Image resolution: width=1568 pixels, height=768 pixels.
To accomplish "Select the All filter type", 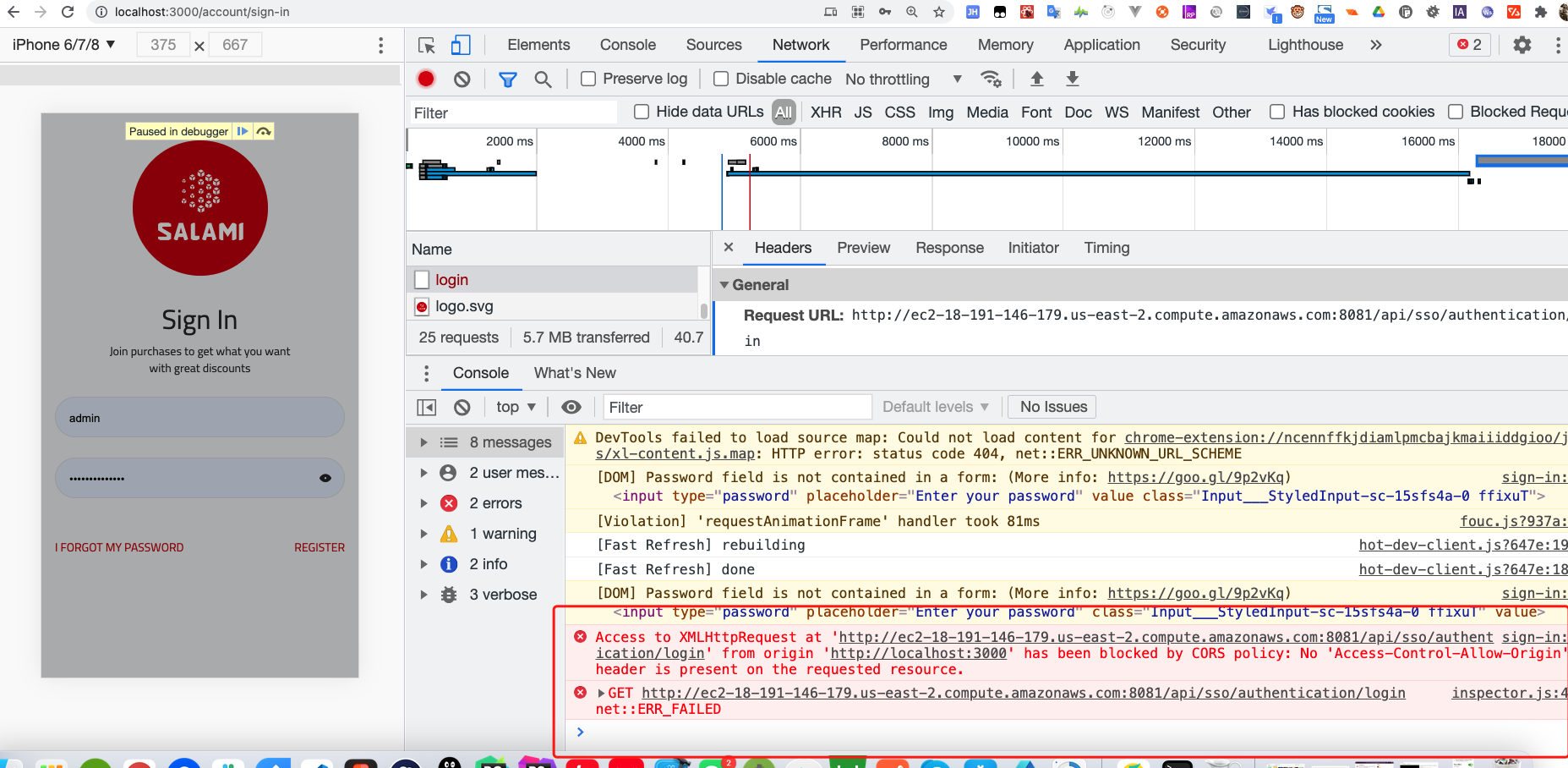I will pos(784,112).
